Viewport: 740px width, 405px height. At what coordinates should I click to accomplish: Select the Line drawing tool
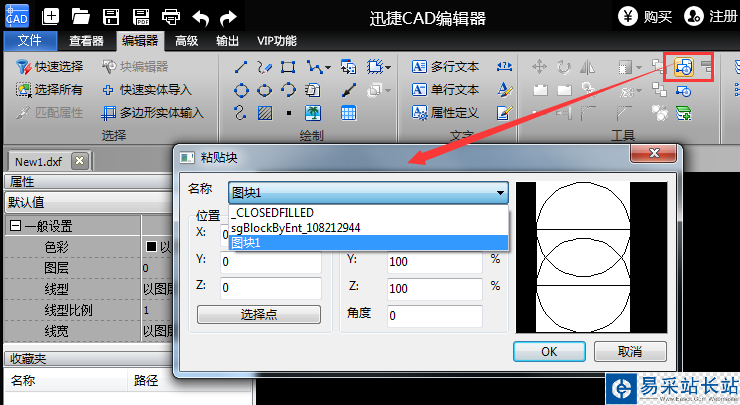click(x=241, y=67)
